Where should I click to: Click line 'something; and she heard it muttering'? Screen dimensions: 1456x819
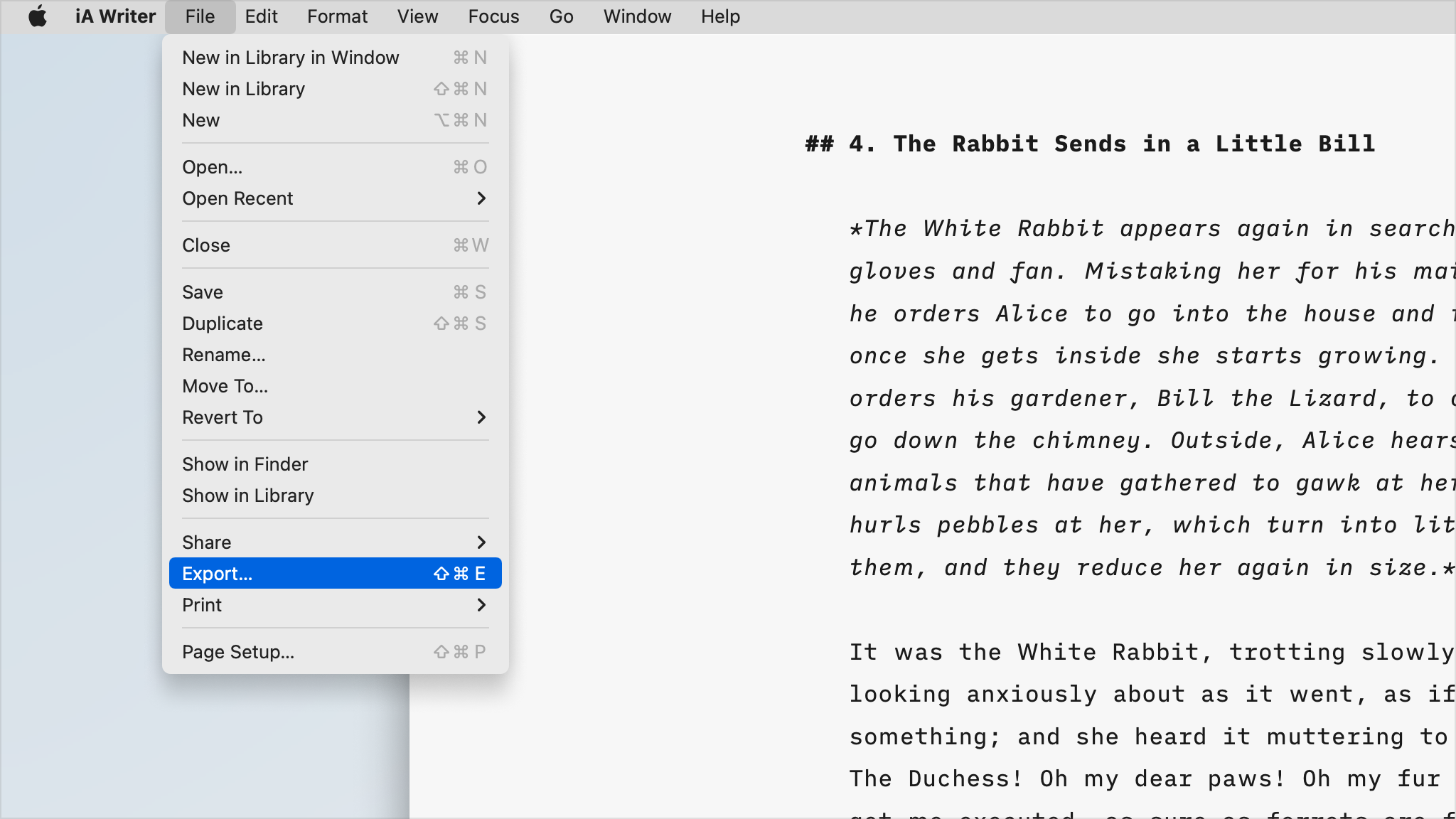[x=1149, y=737]
